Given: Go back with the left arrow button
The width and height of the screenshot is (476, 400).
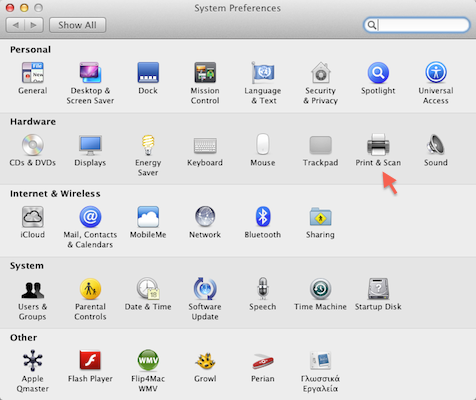Looking at the screenshot, I should tap(15, 25).
